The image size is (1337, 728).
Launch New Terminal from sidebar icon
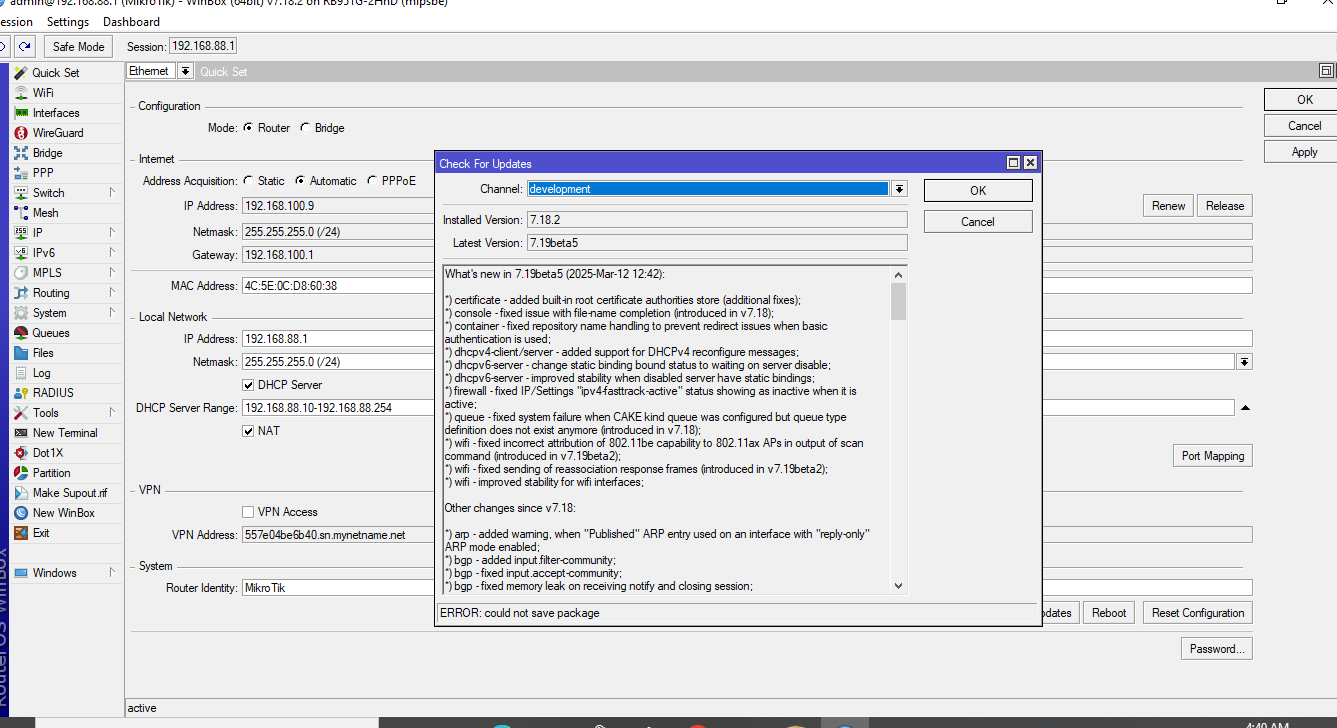21,433
